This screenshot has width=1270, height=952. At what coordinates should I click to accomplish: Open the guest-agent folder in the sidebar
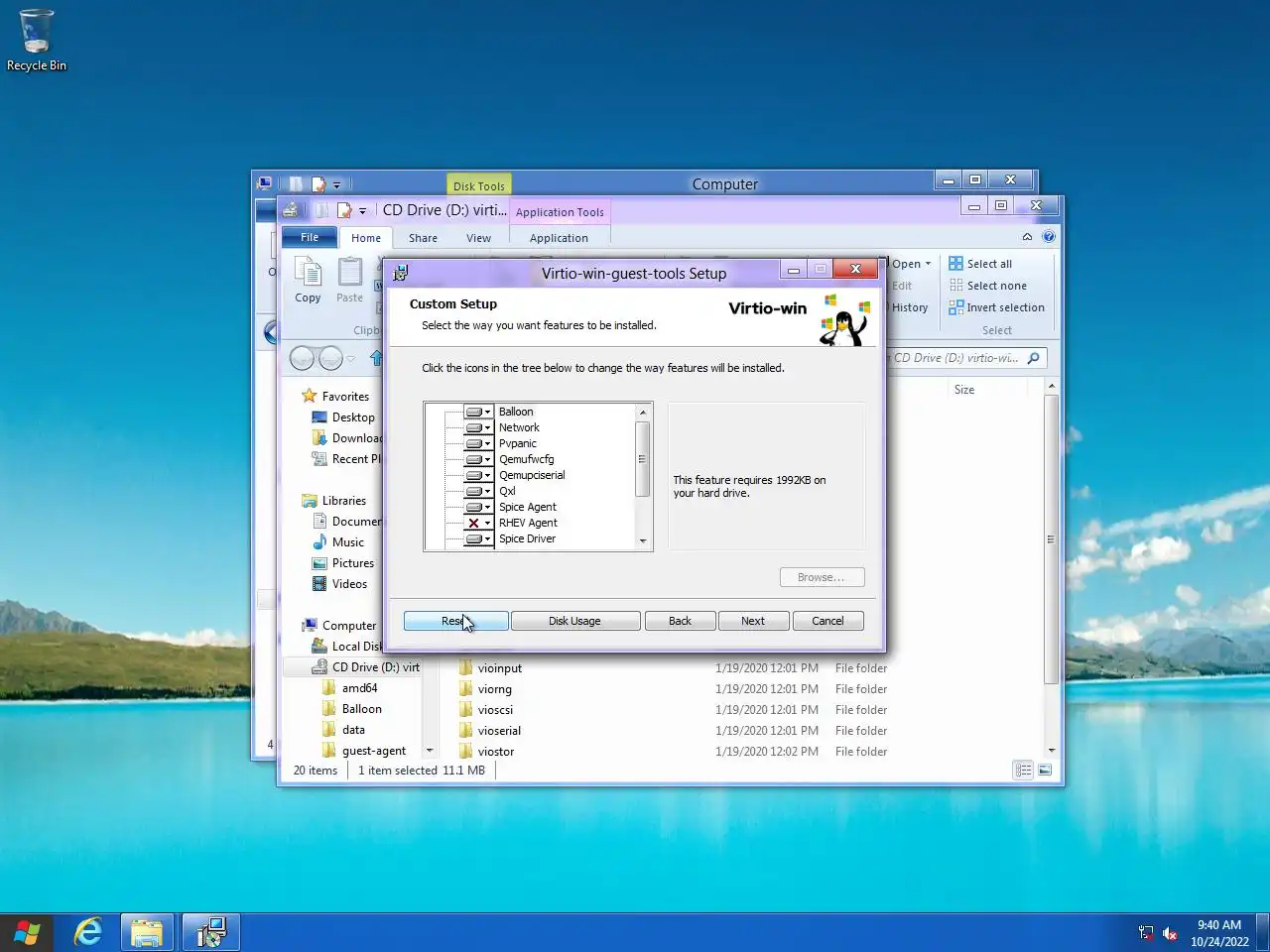(364, 751)
